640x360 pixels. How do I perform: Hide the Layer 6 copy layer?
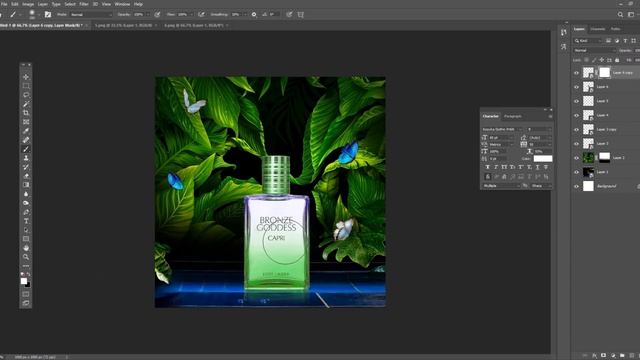[576, 73]
